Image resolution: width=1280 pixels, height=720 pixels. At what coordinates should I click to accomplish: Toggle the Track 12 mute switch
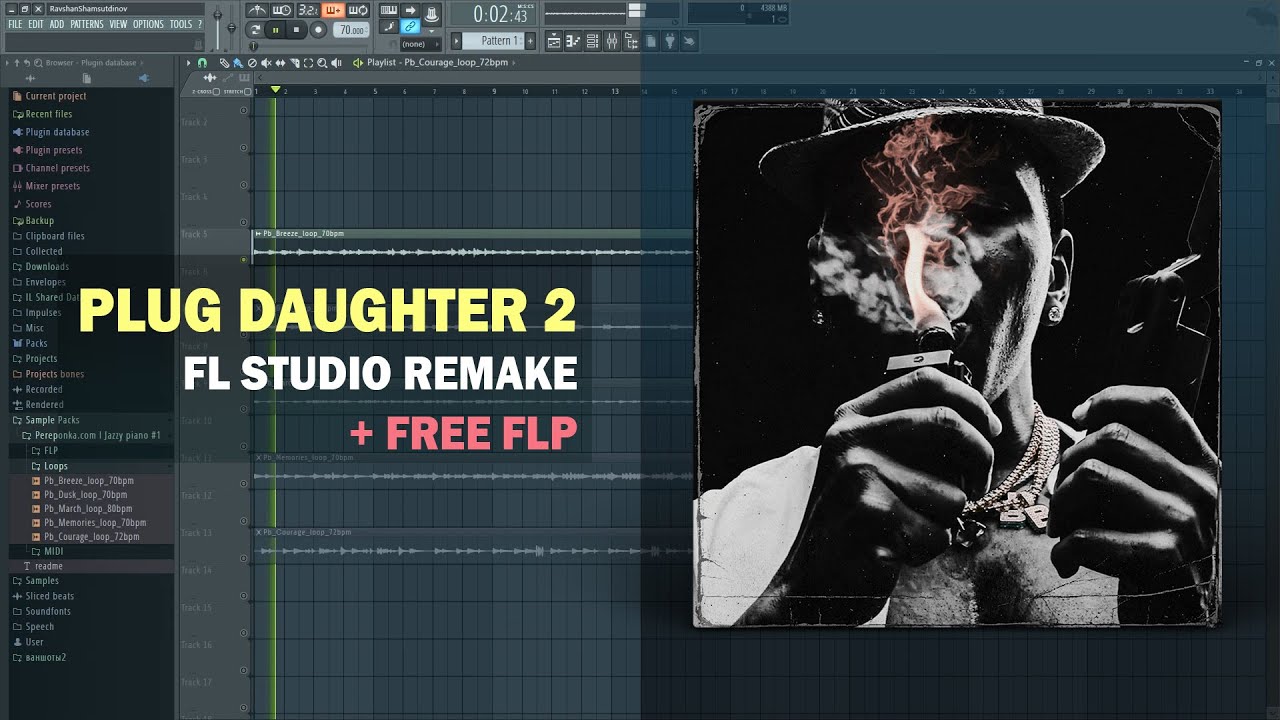[243, 521]
